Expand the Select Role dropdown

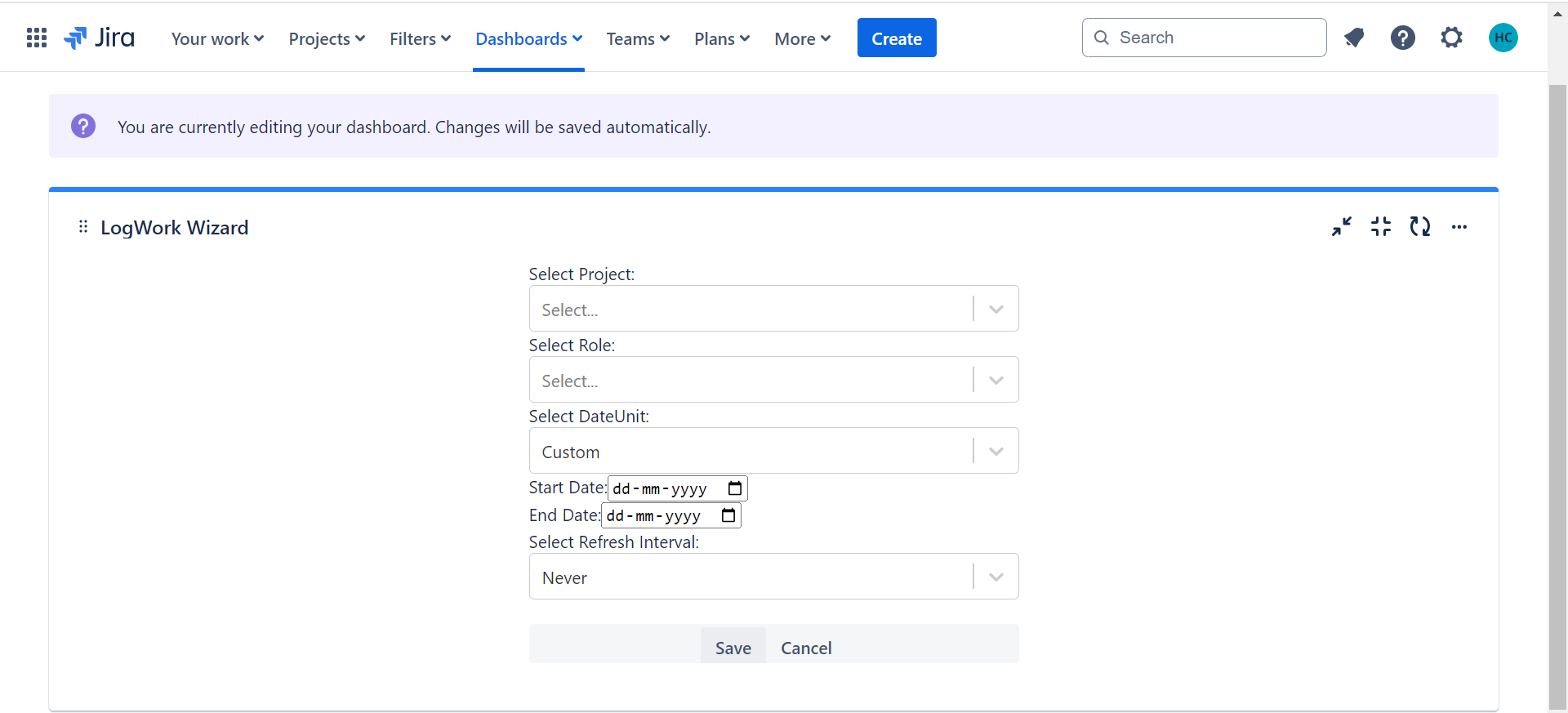[996, 380]
